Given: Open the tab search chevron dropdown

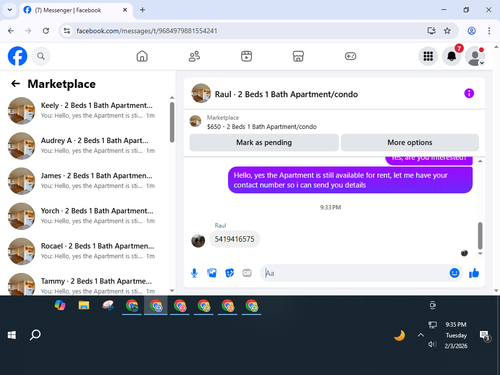Looking at the screenshot, I should (x=10, y=10).
